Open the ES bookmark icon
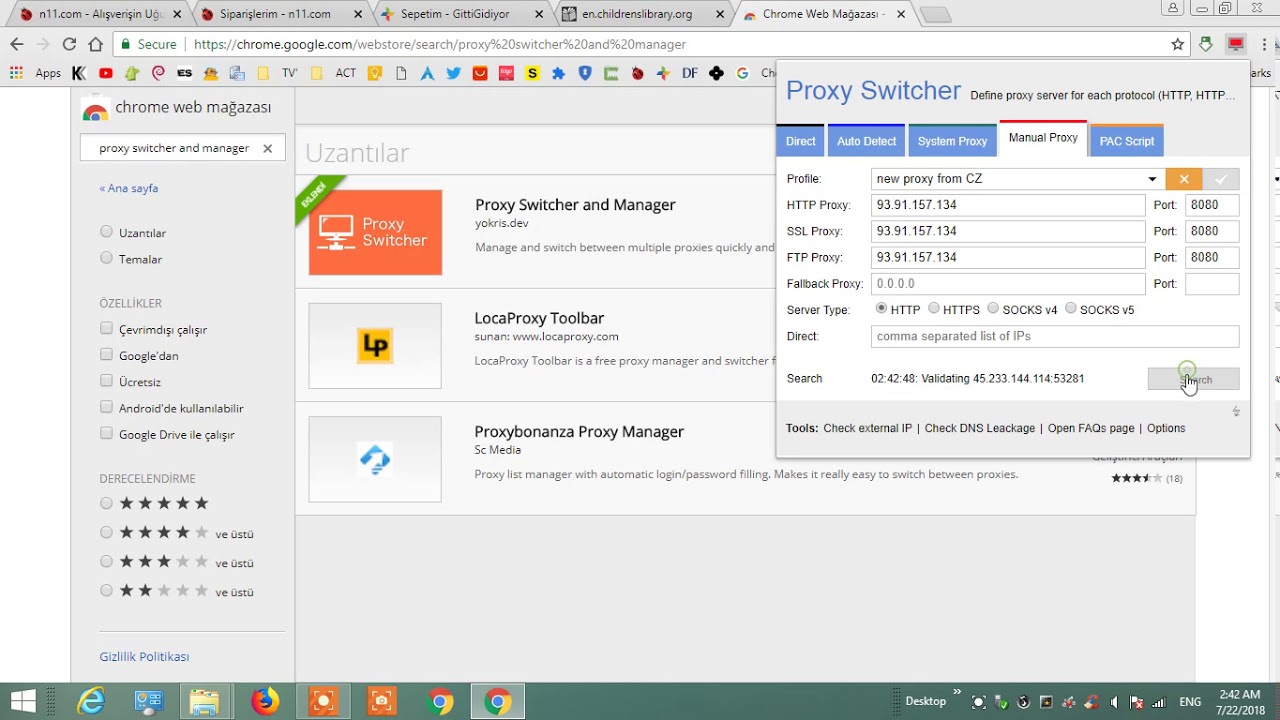 pos(184,73)
